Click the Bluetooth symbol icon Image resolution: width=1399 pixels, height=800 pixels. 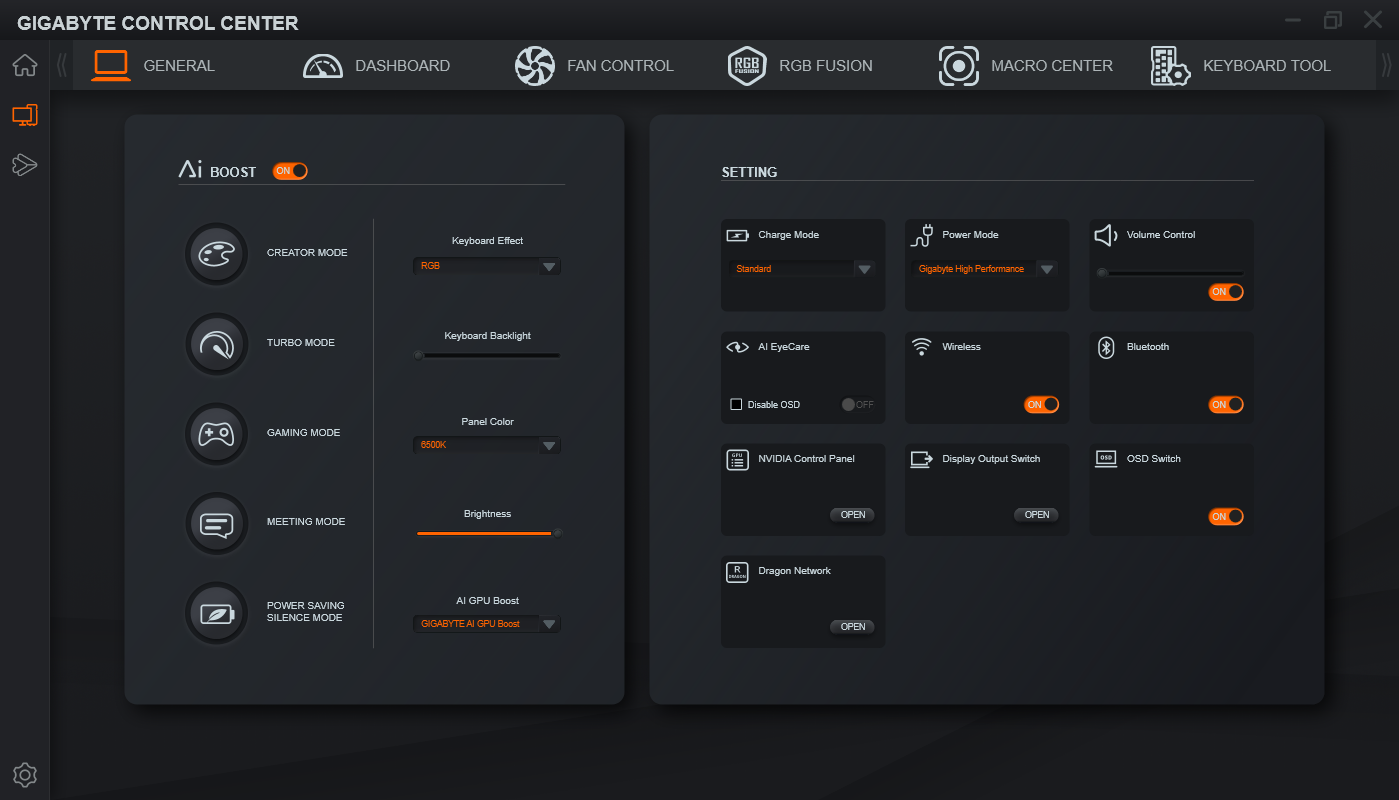[1106, 348]
